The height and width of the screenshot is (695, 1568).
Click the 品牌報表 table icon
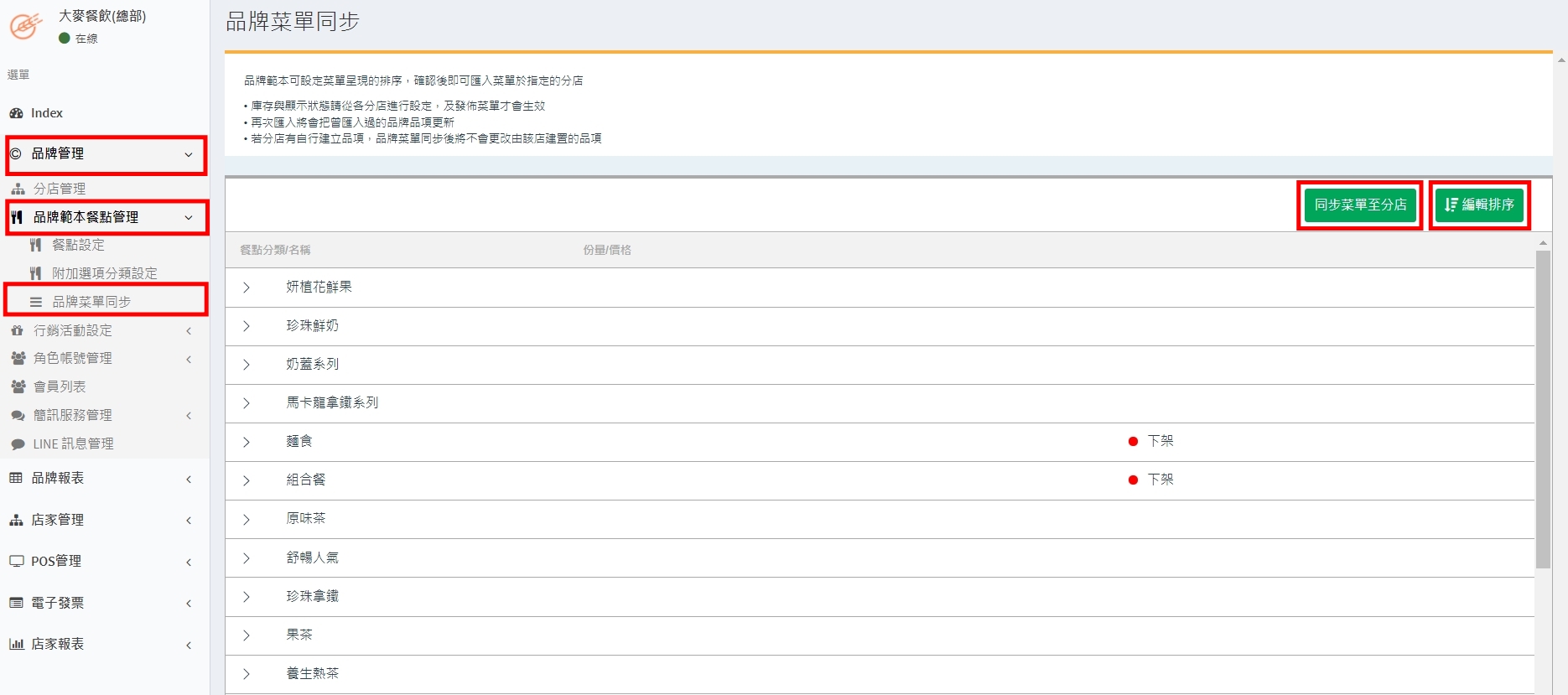coord(16,479)
